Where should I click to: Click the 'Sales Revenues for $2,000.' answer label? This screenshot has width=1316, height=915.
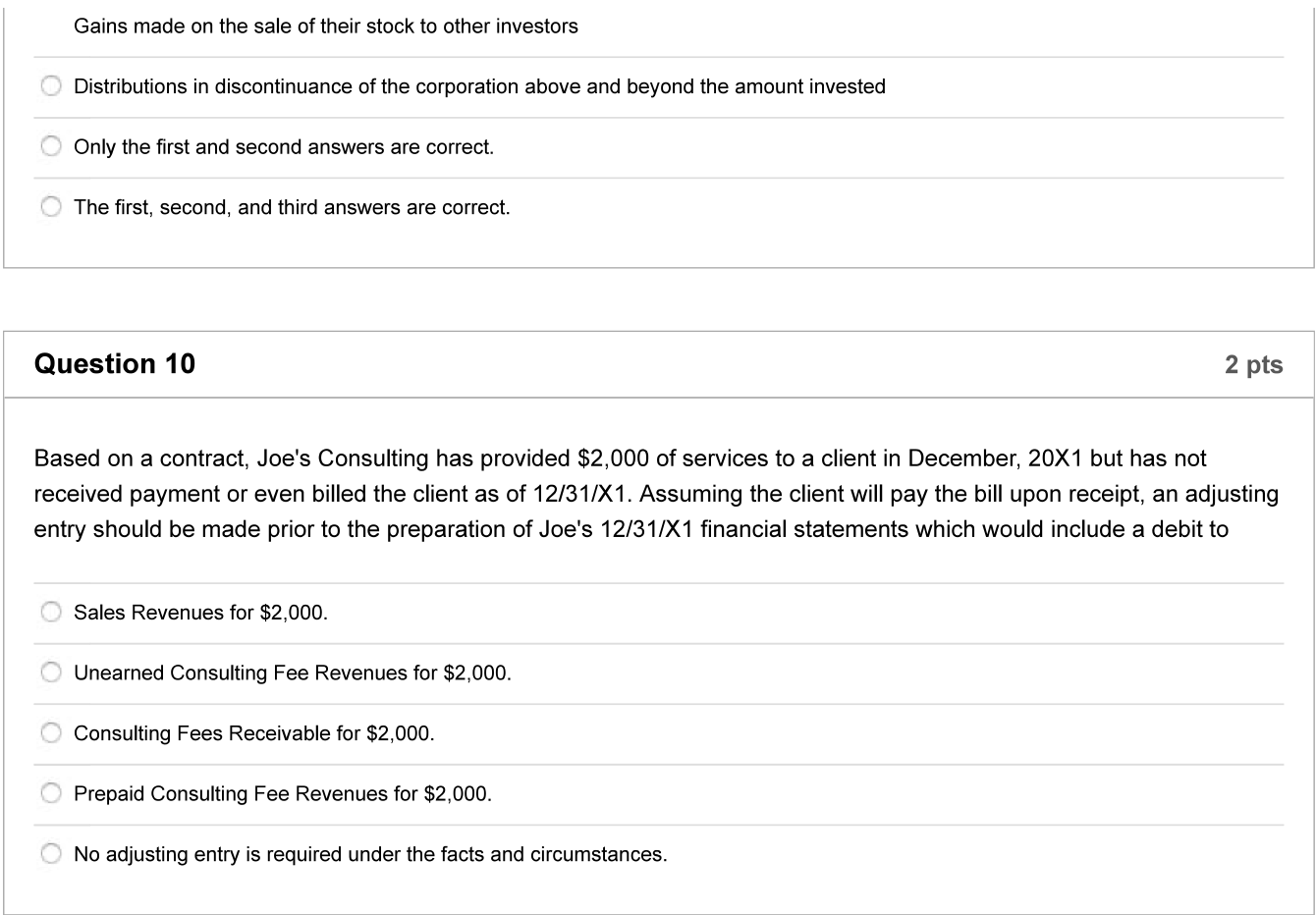[x=200, y=613]
